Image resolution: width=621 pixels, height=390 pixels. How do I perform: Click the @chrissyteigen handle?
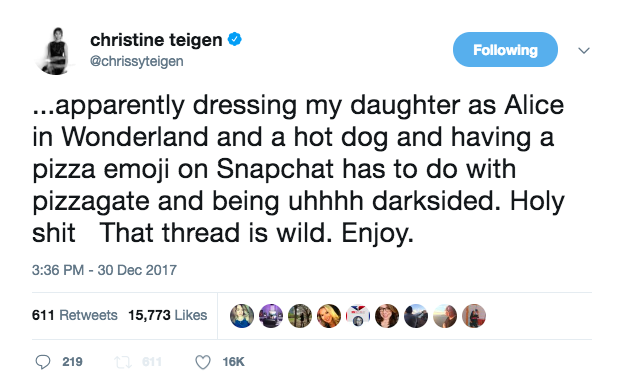pos(137,61)
